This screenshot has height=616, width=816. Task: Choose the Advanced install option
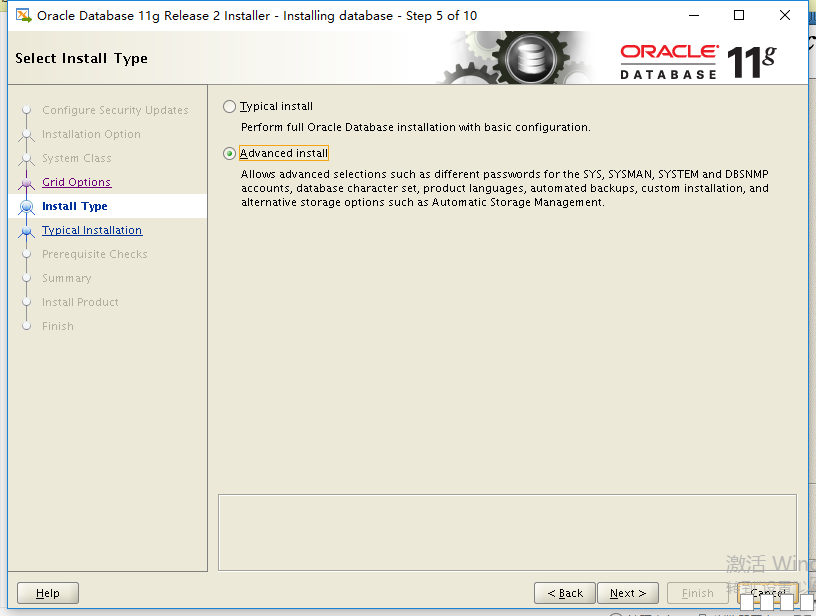point(230,154)
